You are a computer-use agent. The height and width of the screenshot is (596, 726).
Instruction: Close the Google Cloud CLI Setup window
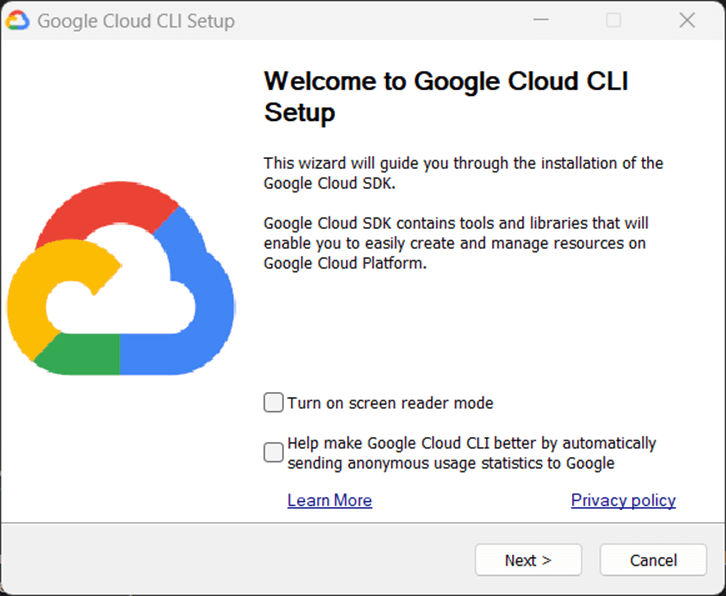click(x=687, y=20)
